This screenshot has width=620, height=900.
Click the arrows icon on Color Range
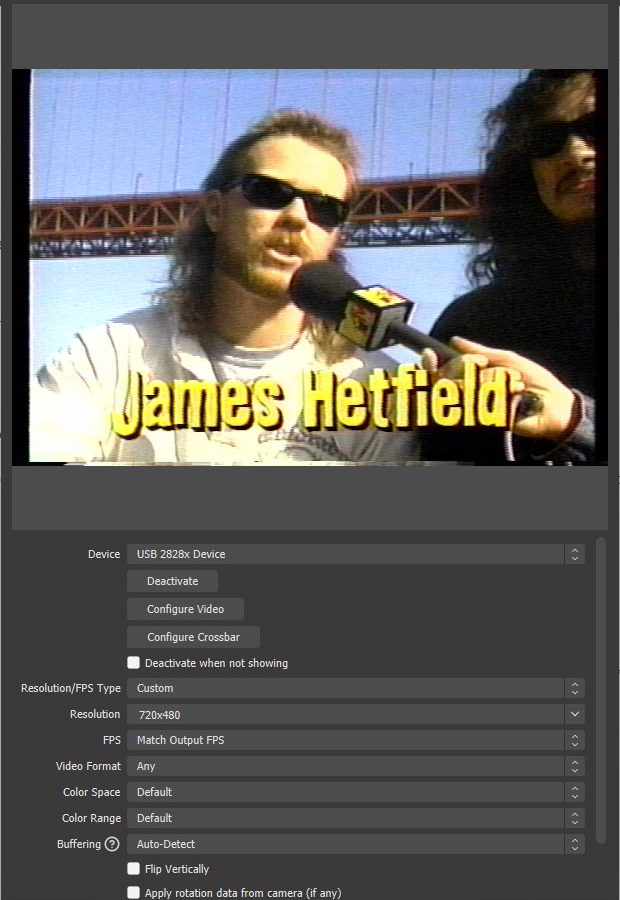pos(574,818)
